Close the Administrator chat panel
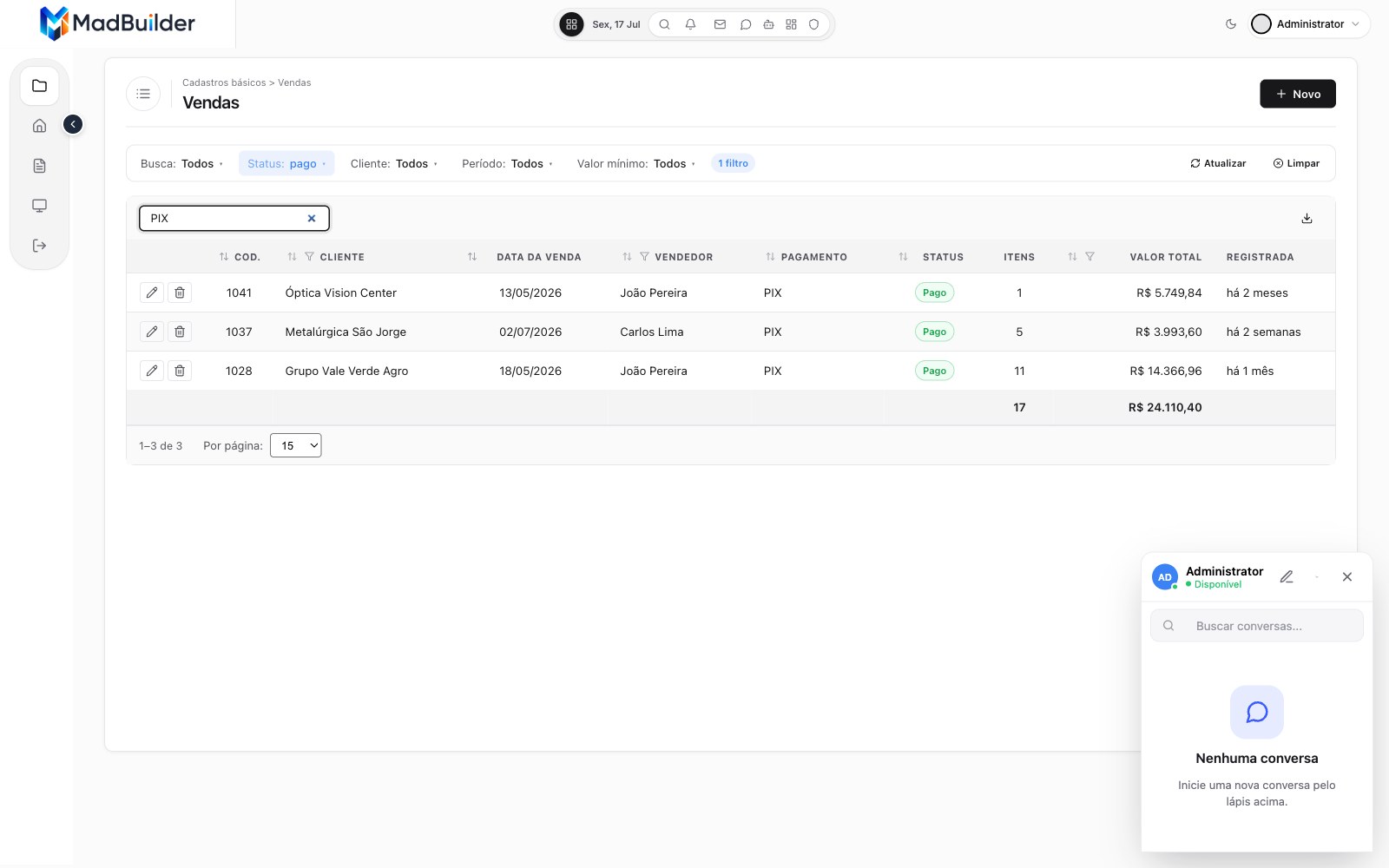 [x=1347, y=577]
